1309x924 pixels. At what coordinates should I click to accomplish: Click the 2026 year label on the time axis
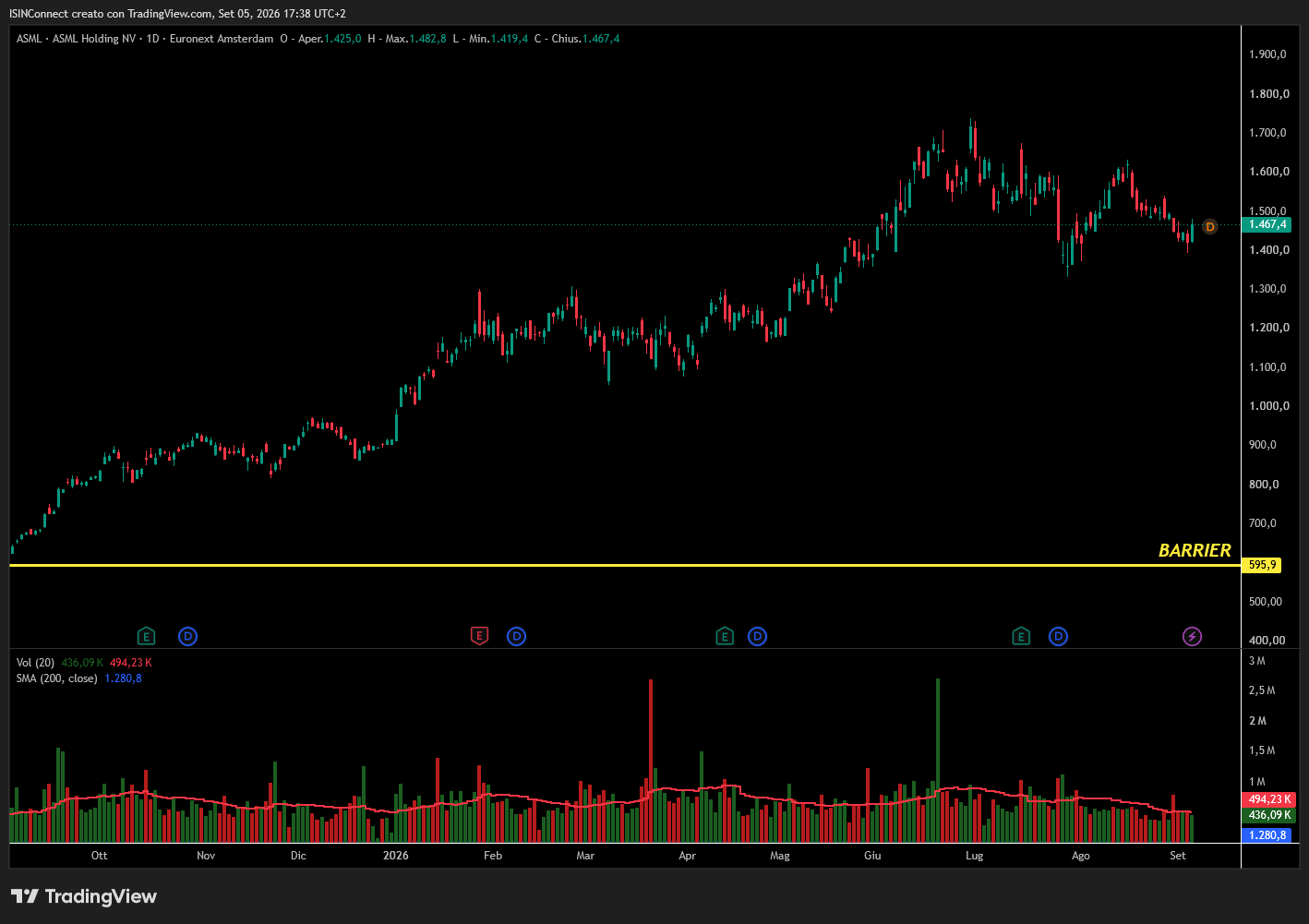click(396, 856)
